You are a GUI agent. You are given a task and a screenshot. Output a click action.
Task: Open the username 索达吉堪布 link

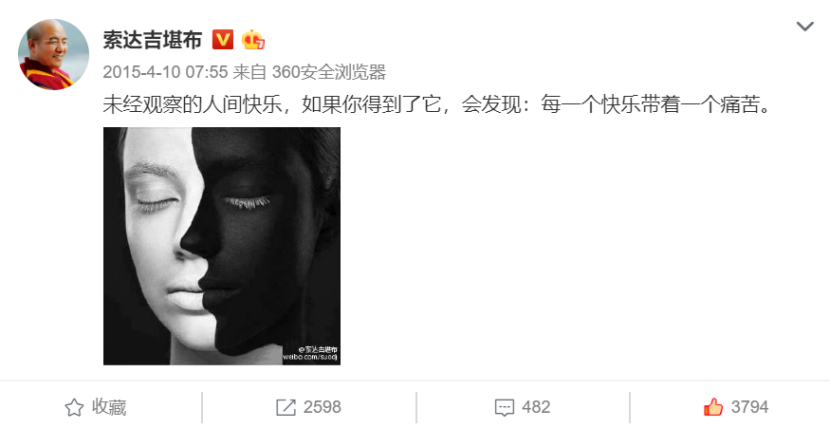point(153,40)
